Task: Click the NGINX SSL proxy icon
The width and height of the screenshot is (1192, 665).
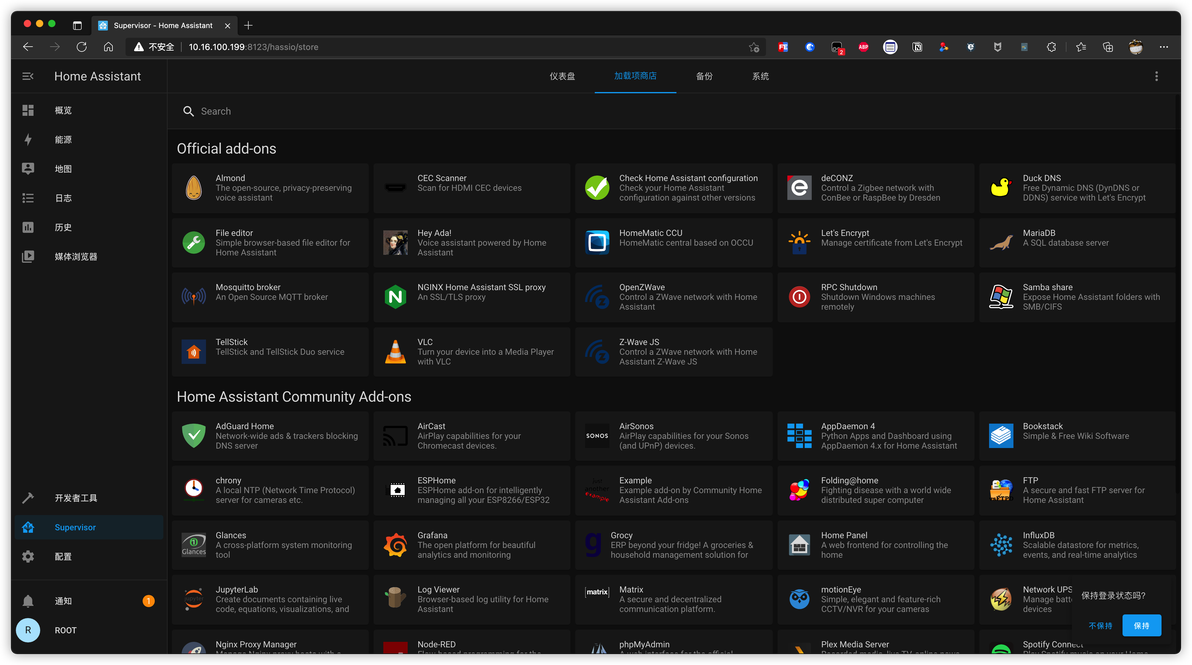Action: (395, 297)
